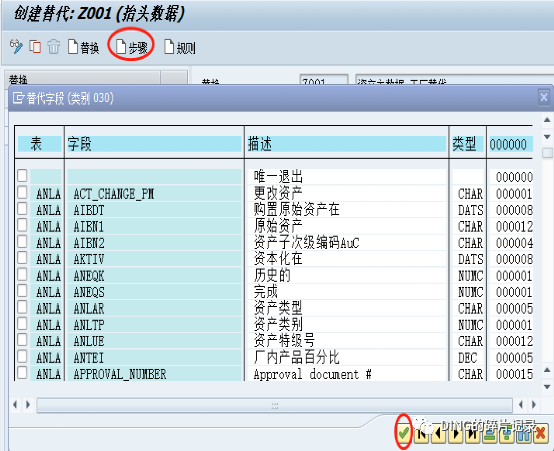
Task: Click the 购置原始资产在 description cell
Action: [347, 210]
